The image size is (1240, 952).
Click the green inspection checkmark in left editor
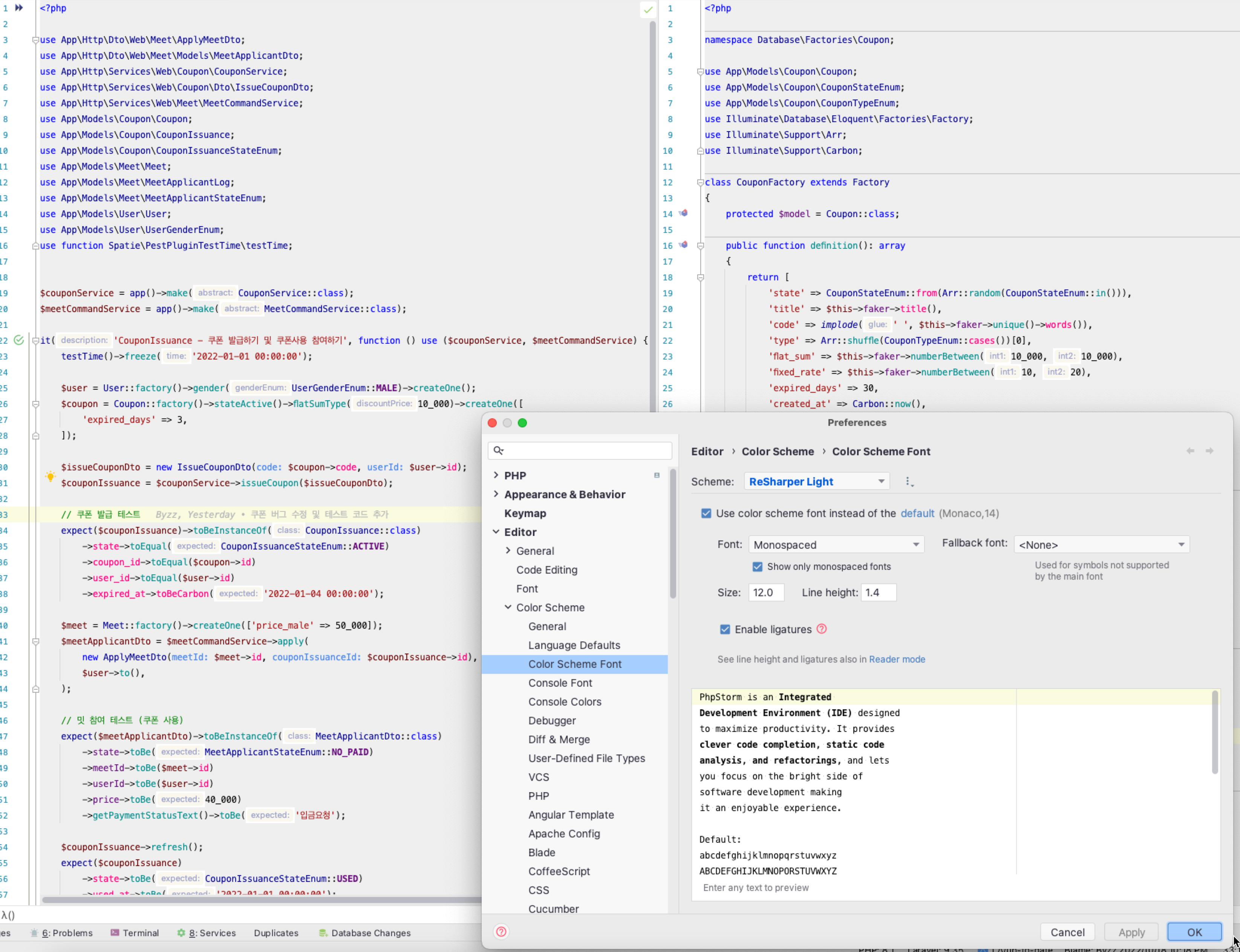pyautogui.click(x=648, y=10)
